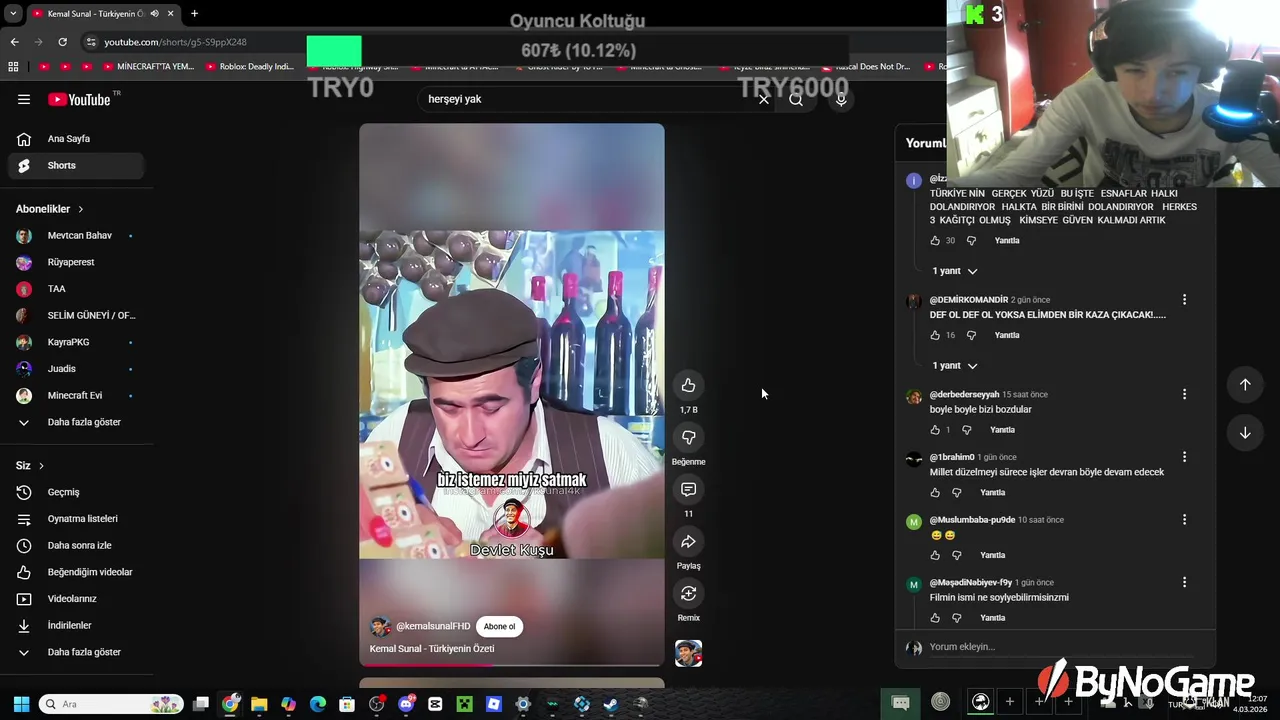Open Oynatma listeleri
The height and width of the screenshot is (720, 1280).
tap(76, 519)
